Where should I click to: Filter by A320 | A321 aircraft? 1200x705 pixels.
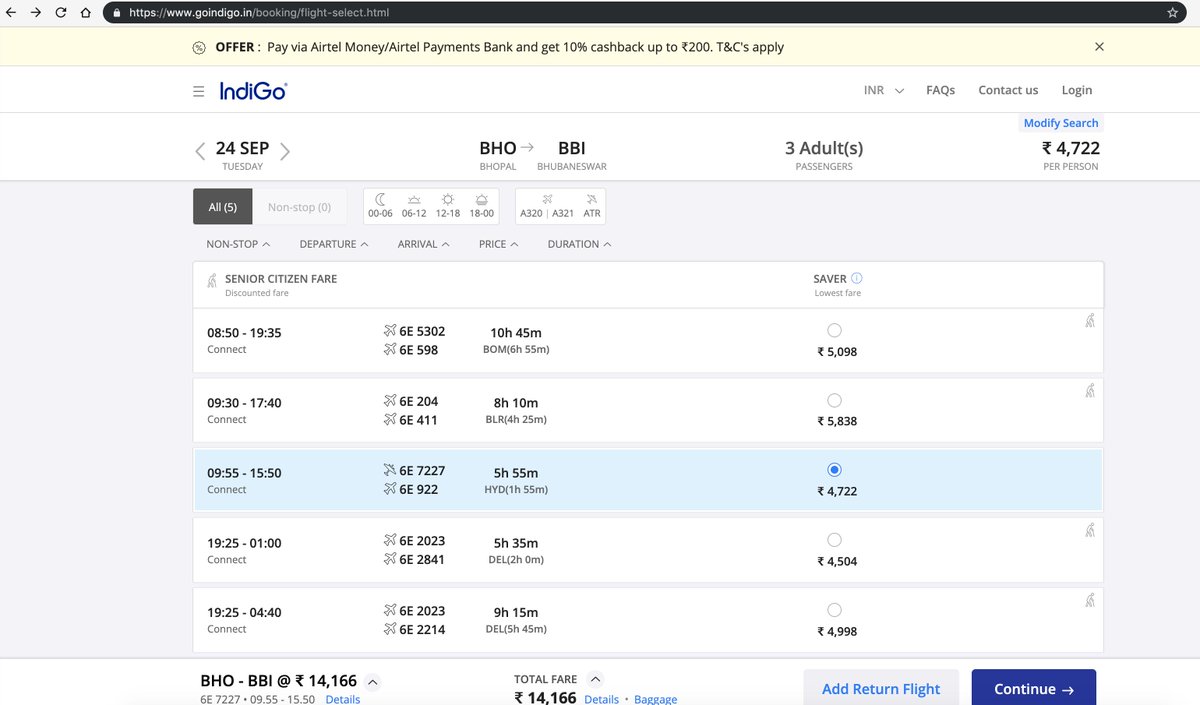546,206
